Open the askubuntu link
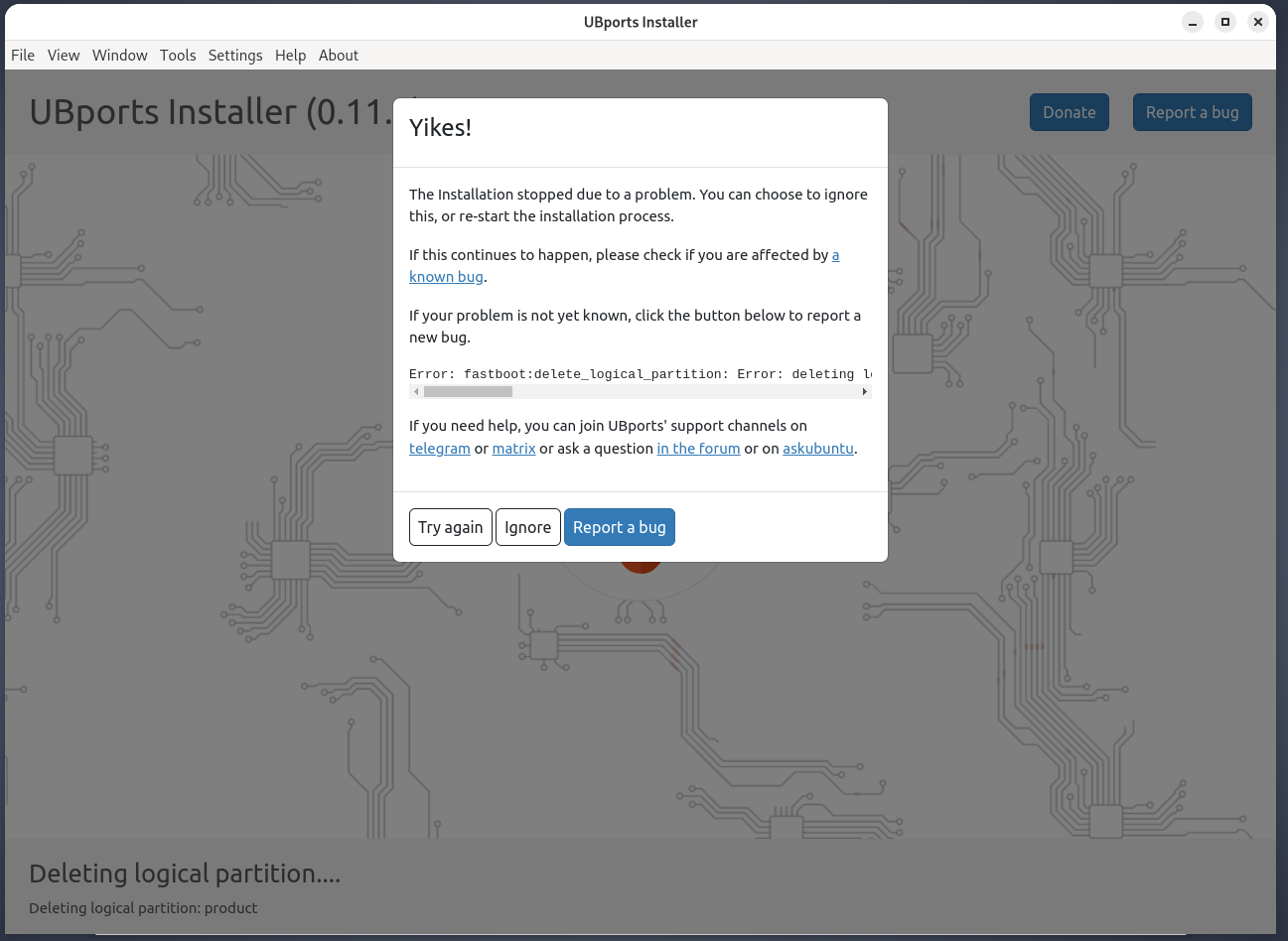The width and height of the screenshot is (1288, 941). pyautogui.click(x=818, y=449)
